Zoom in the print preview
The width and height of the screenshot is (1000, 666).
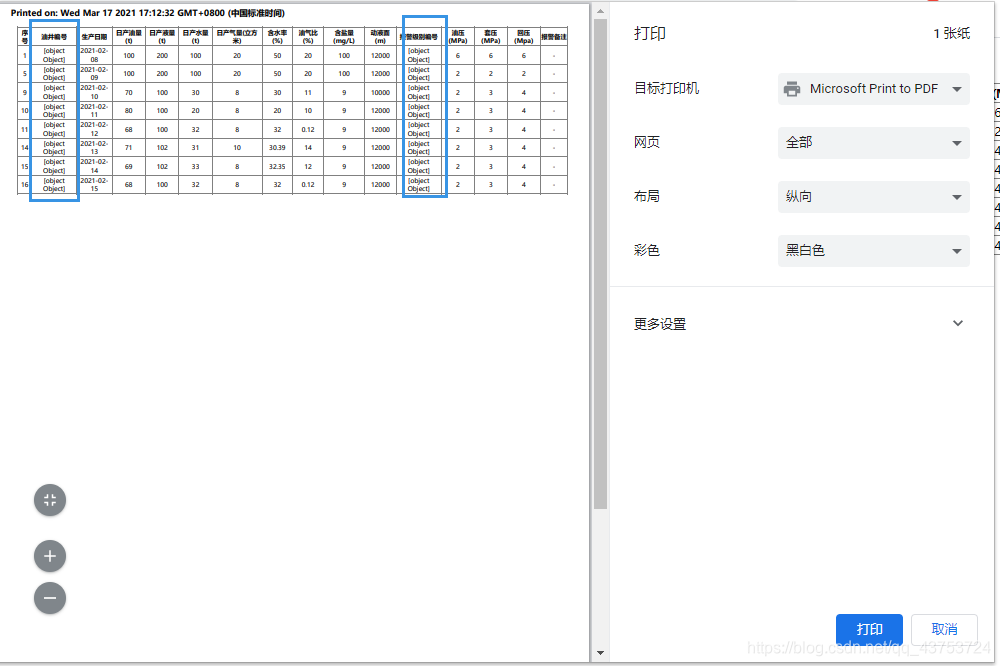[x=50, y=556]
